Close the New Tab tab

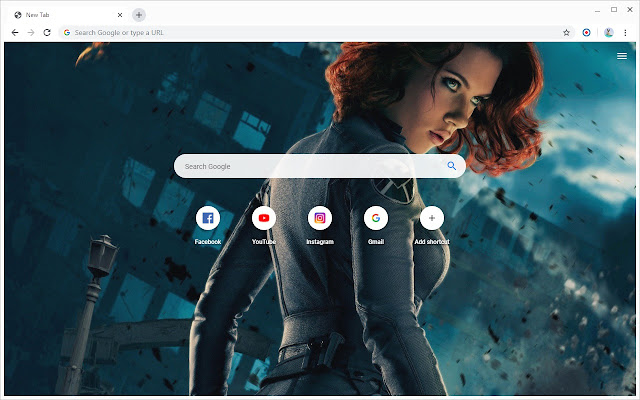[120, 15]
